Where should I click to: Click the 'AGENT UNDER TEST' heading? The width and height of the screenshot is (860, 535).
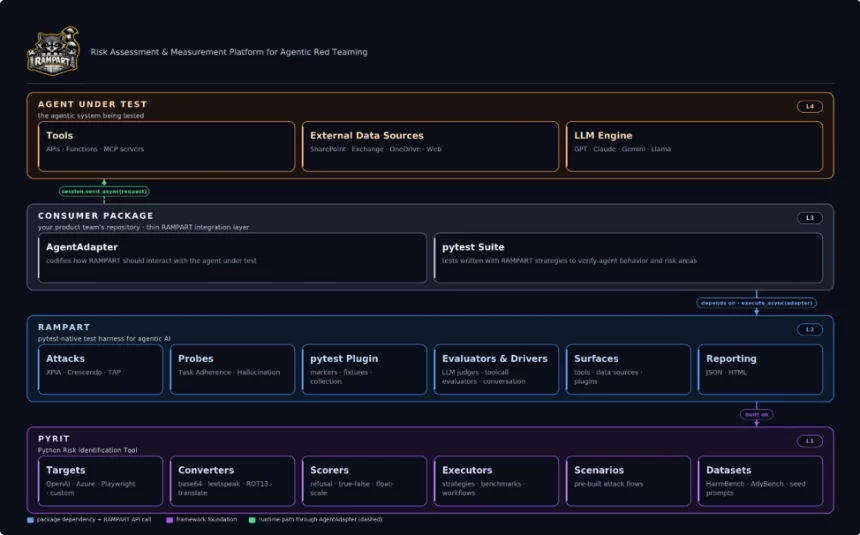(92, 104)
